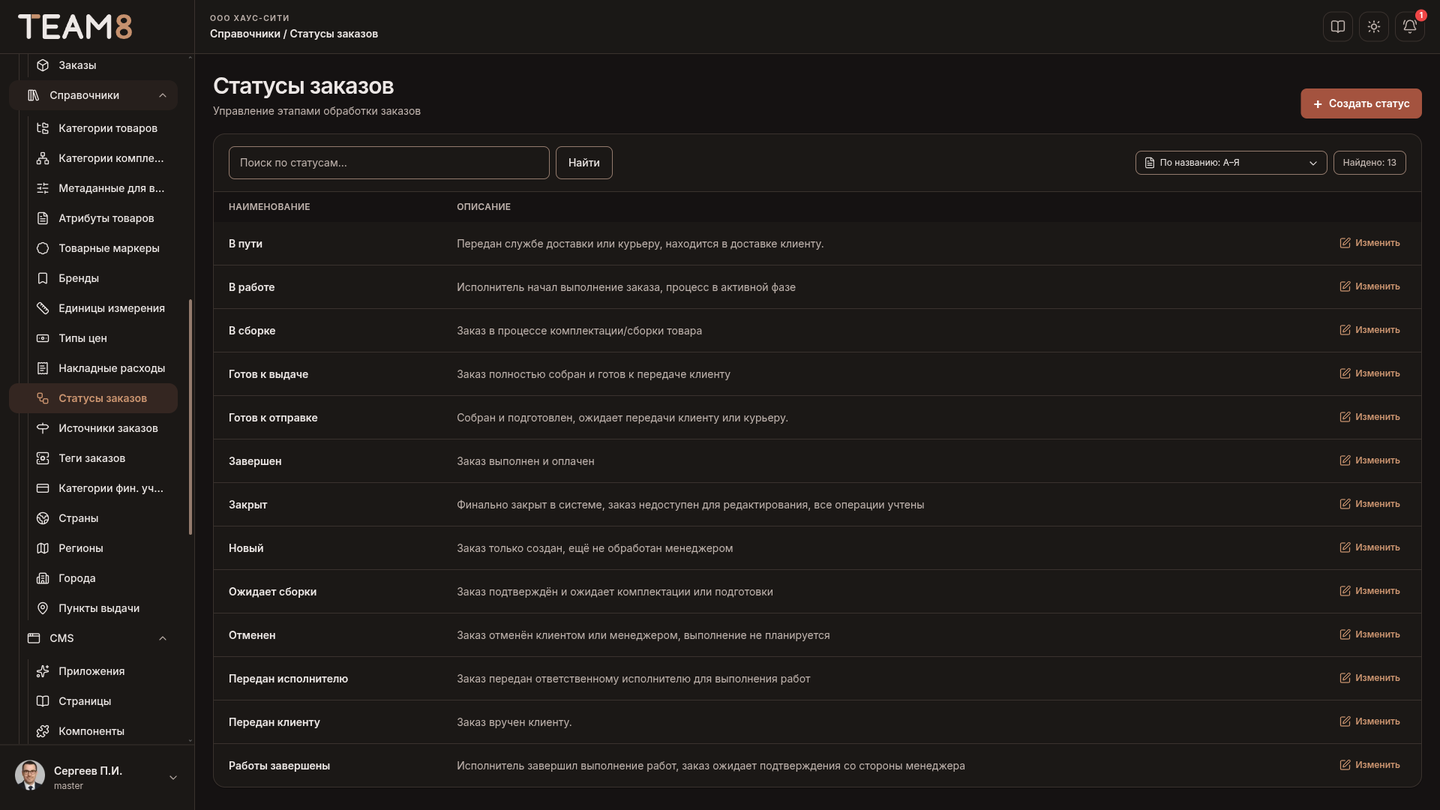Click the TEAM8 logo
The height and width of the screenshot is (810, 1440).
[x=75, y=27]
